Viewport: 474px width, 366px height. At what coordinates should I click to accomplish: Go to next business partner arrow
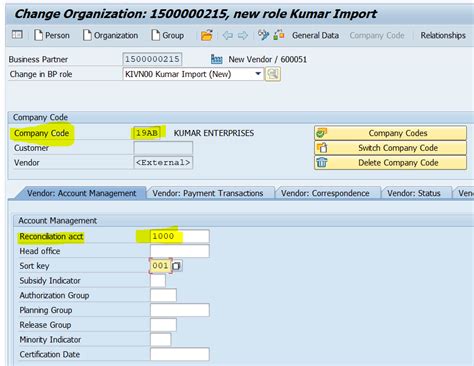pos(243,35)
